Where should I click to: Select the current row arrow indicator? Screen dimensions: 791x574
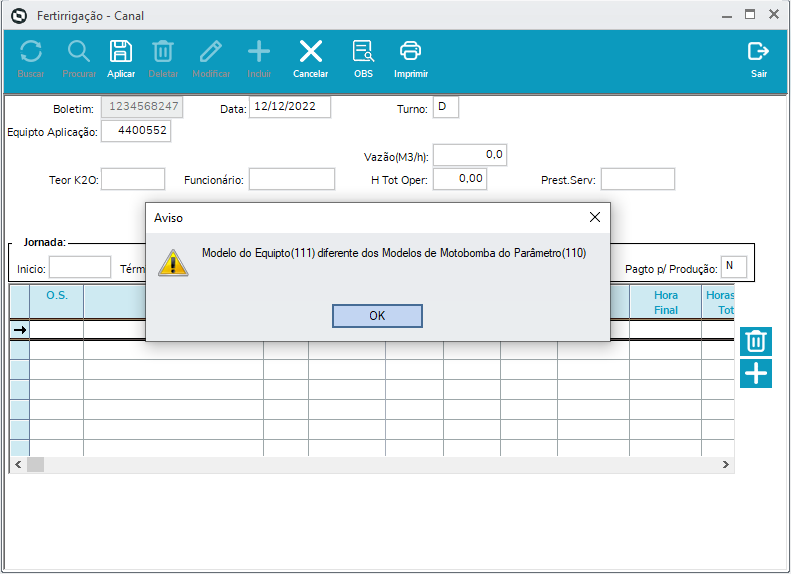(20, 330)
